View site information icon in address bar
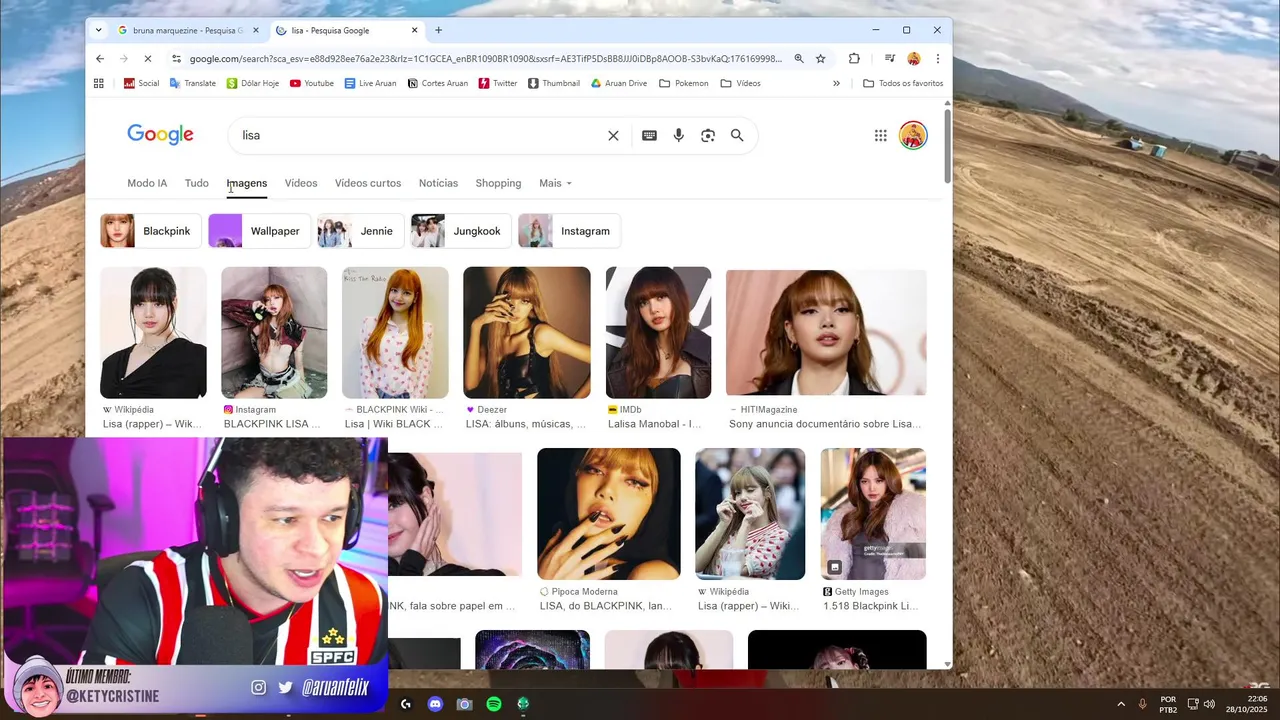 click(x=176, y=59)
